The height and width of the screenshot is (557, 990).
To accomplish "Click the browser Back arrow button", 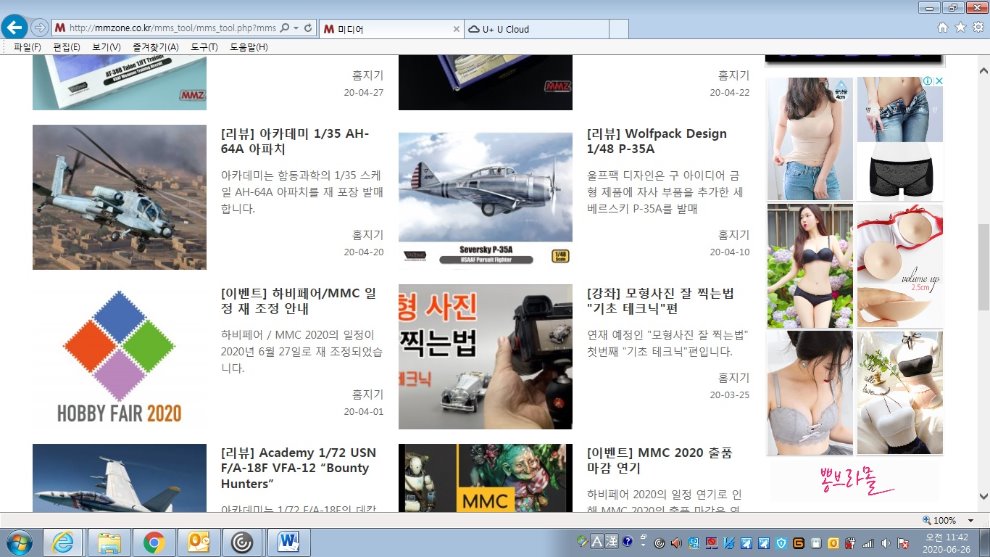I will (x=15, y=28).
